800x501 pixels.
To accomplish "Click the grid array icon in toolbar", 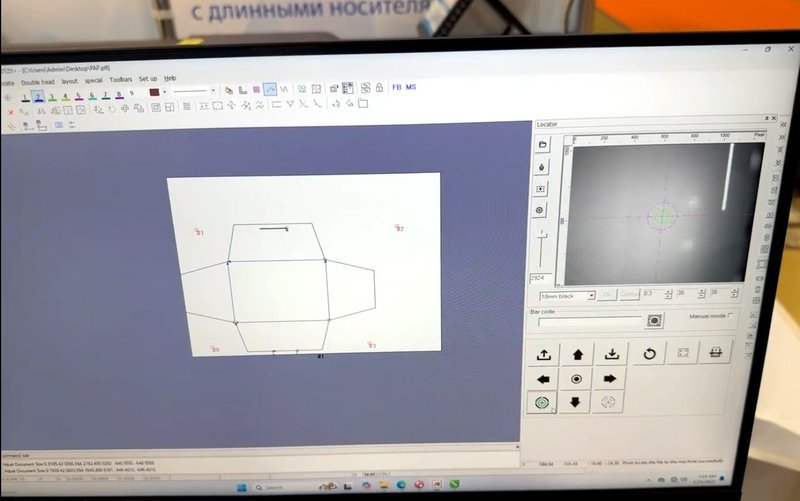I will (187, 107).
